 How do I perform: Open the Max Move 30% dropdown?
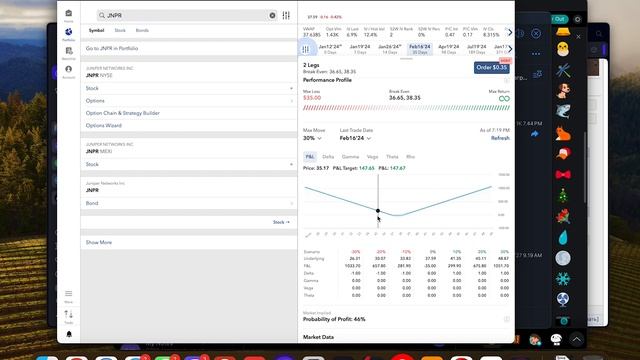[x=312, y=138]
